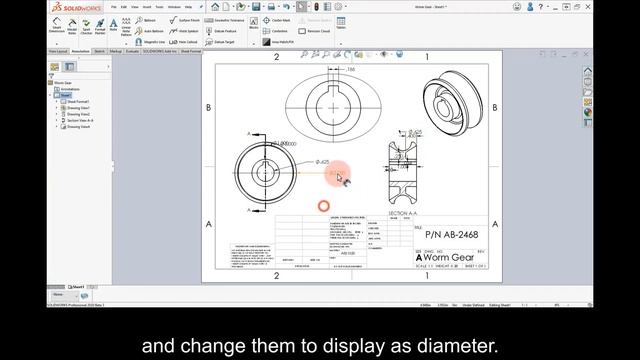Open the Help question mark
640x360 pixels.
coord(541,7)
